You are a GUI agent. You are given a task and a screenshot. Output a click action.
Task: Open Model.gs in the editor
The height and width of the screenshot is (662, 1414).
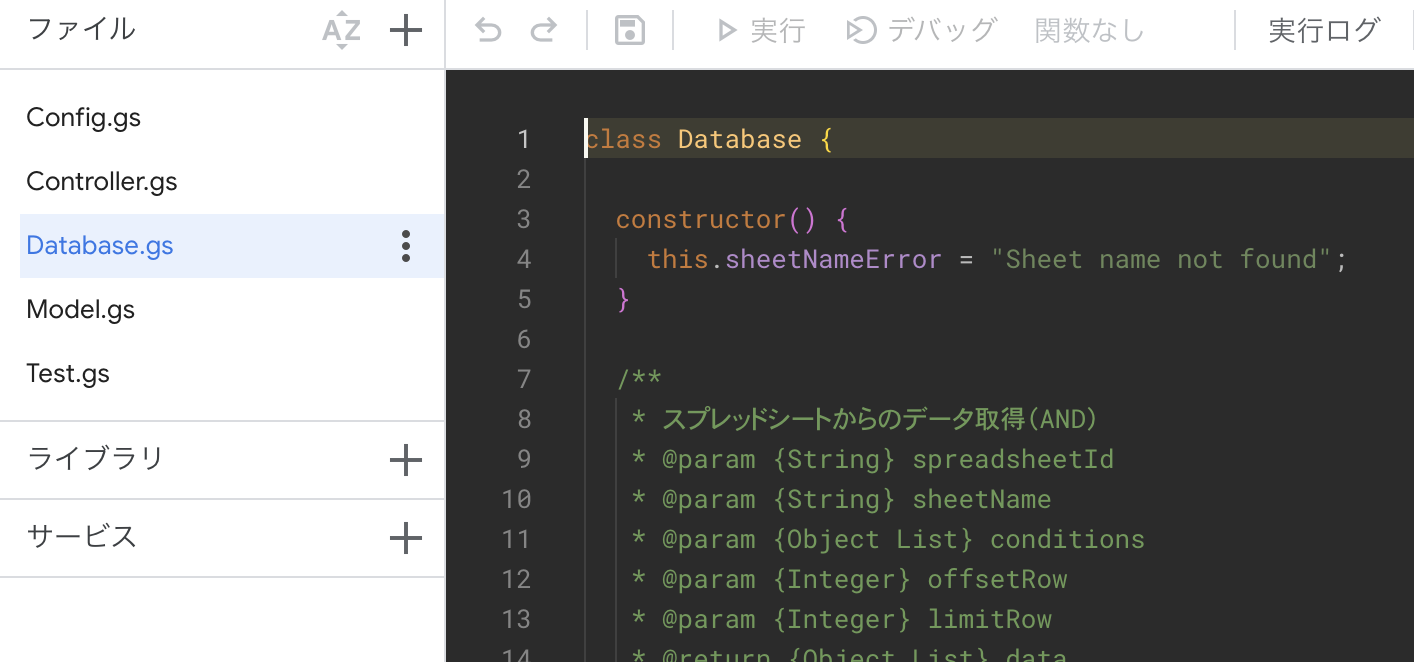coord(81,309)
